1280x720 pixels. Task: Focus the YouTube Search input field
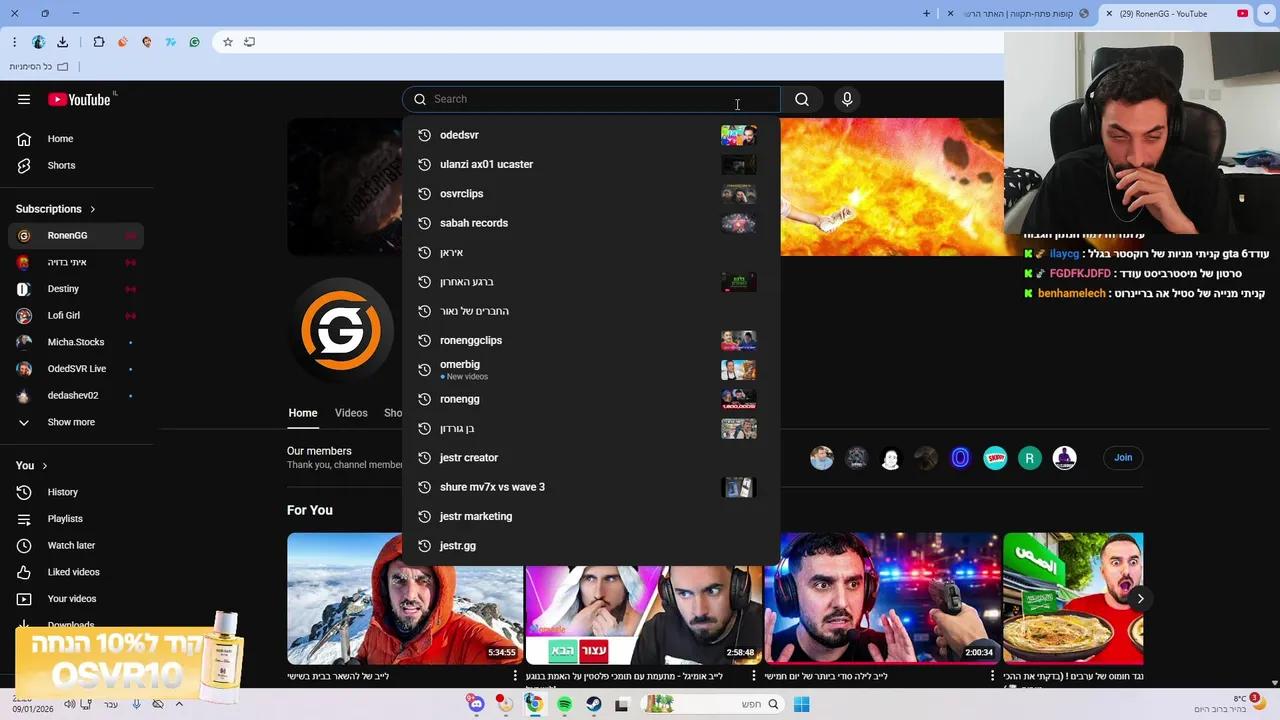click(x=591, y=99)
